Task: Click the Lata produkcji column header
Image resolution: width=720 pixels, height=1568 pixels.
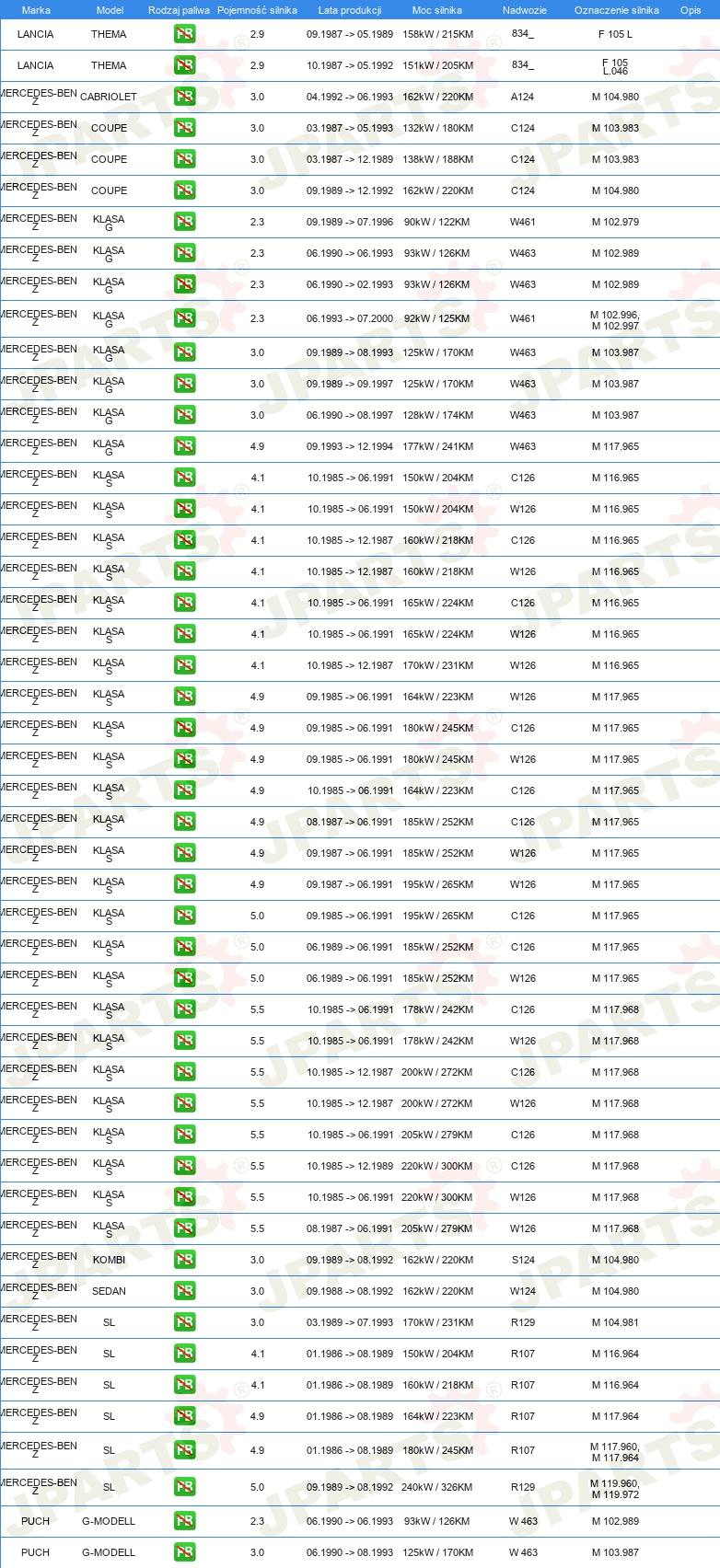Action: click(x=350, y=10)
